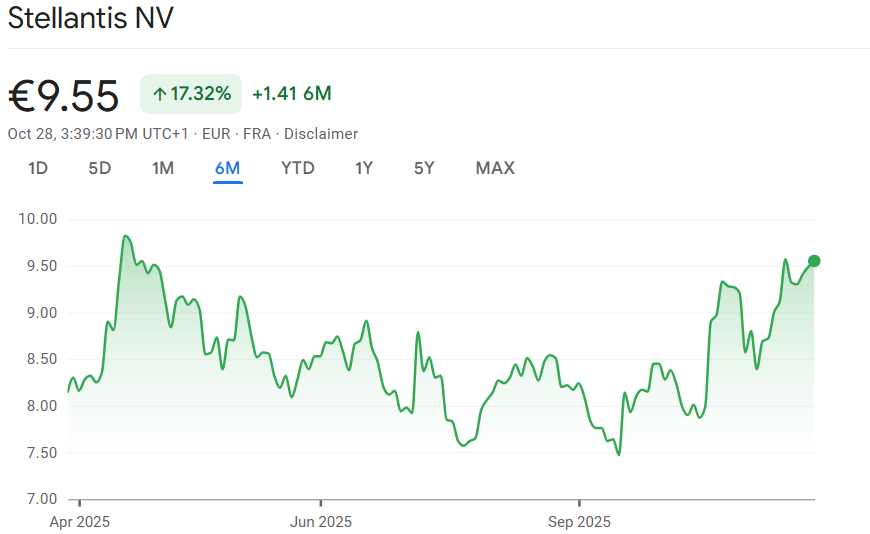Screen dimensions: 870x534
Task: Click the 17.32% change badge
Action: [191, 94]
